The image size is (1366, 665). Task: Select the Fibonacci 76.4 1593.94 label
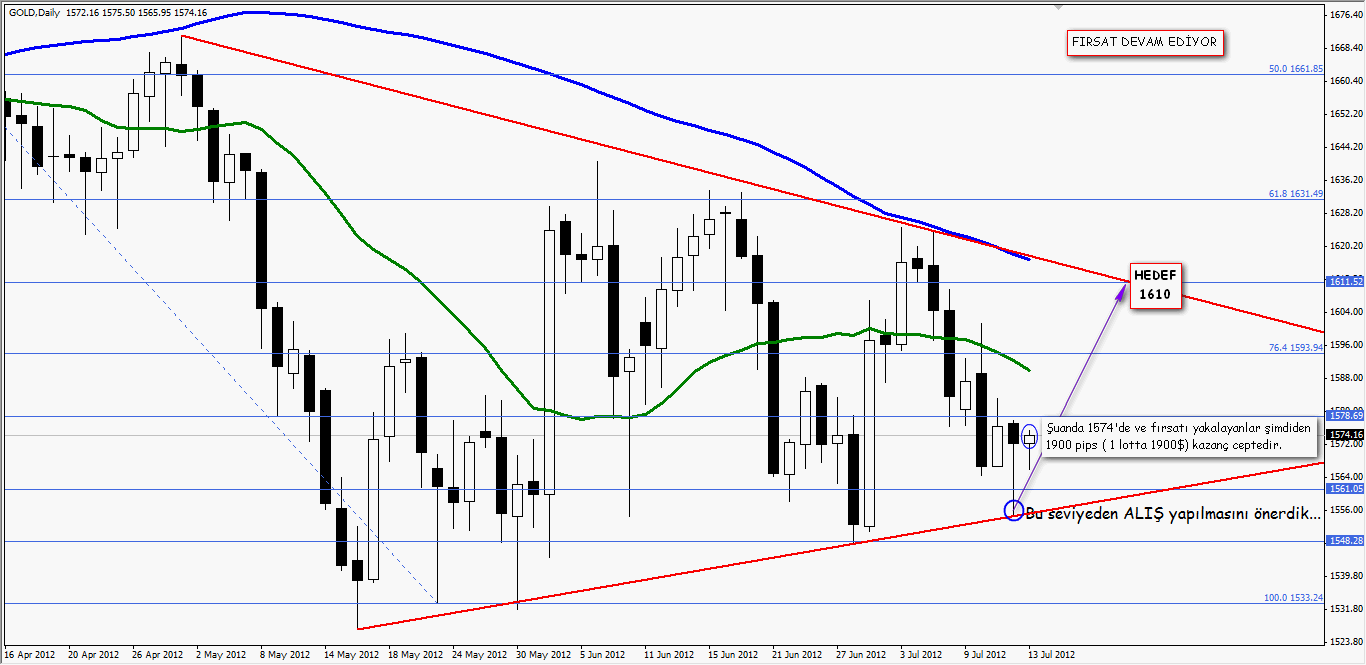(x=1295, y=348)
